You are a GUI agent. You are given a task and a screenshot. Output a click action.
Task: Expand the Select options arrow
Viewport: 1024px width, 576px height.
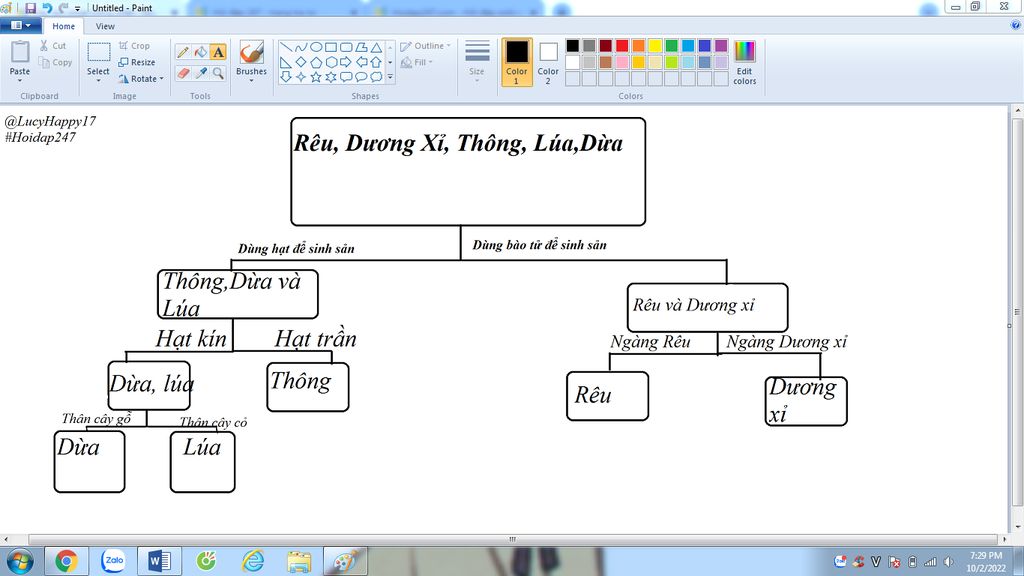pyautogui.click(x=98, y=80)
